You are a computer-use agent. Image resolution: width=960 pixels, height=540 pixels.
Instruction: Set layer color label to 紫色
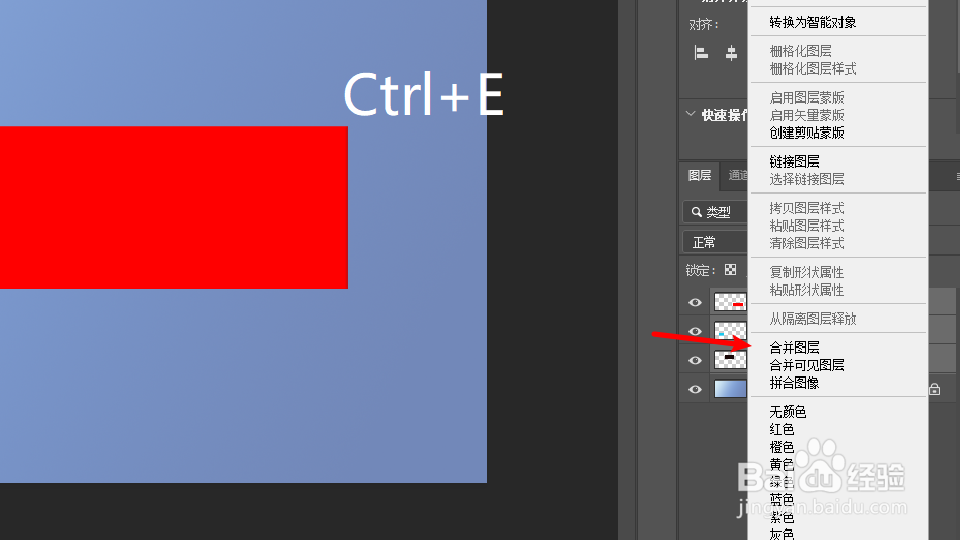click(x=781, y=517)
